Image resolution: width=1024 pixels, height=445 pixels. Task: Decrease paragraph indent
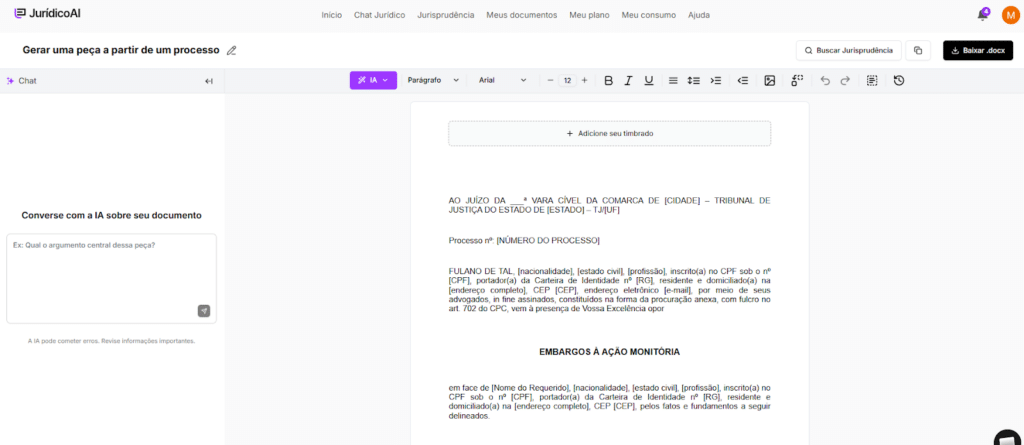[x=743, y=80]
